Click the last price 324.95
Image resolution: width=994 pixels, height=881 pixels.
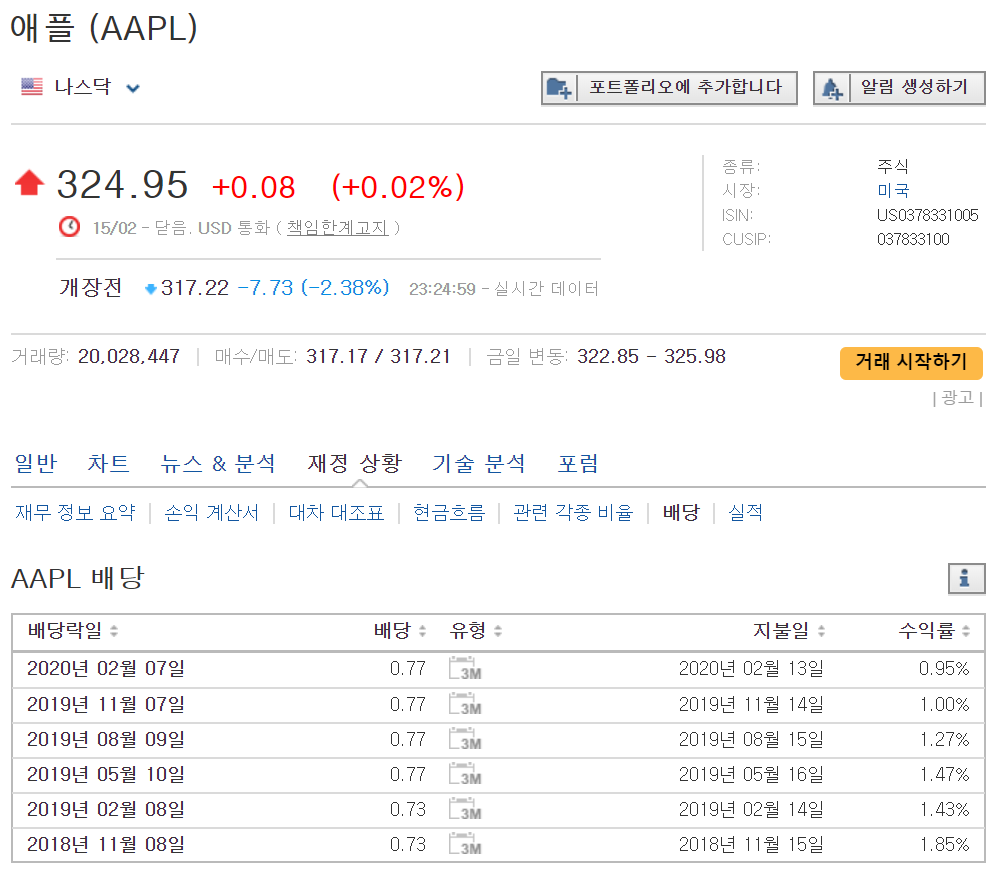(122, 184)
